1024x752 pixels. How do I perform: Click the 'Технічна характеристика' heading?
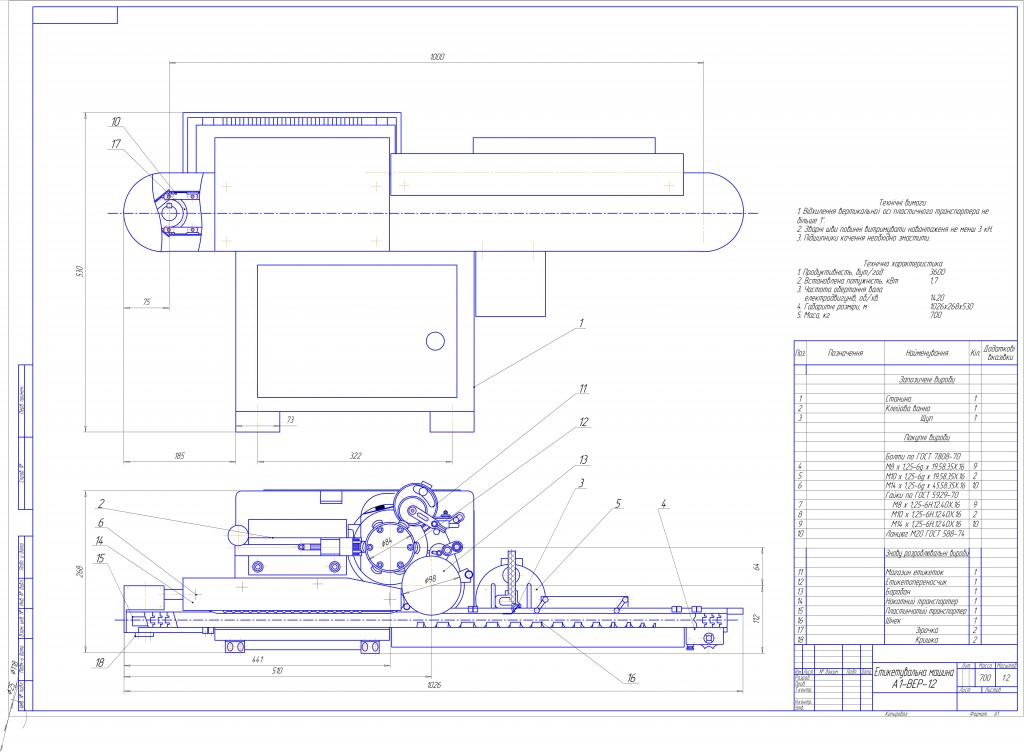pos(903,264)
